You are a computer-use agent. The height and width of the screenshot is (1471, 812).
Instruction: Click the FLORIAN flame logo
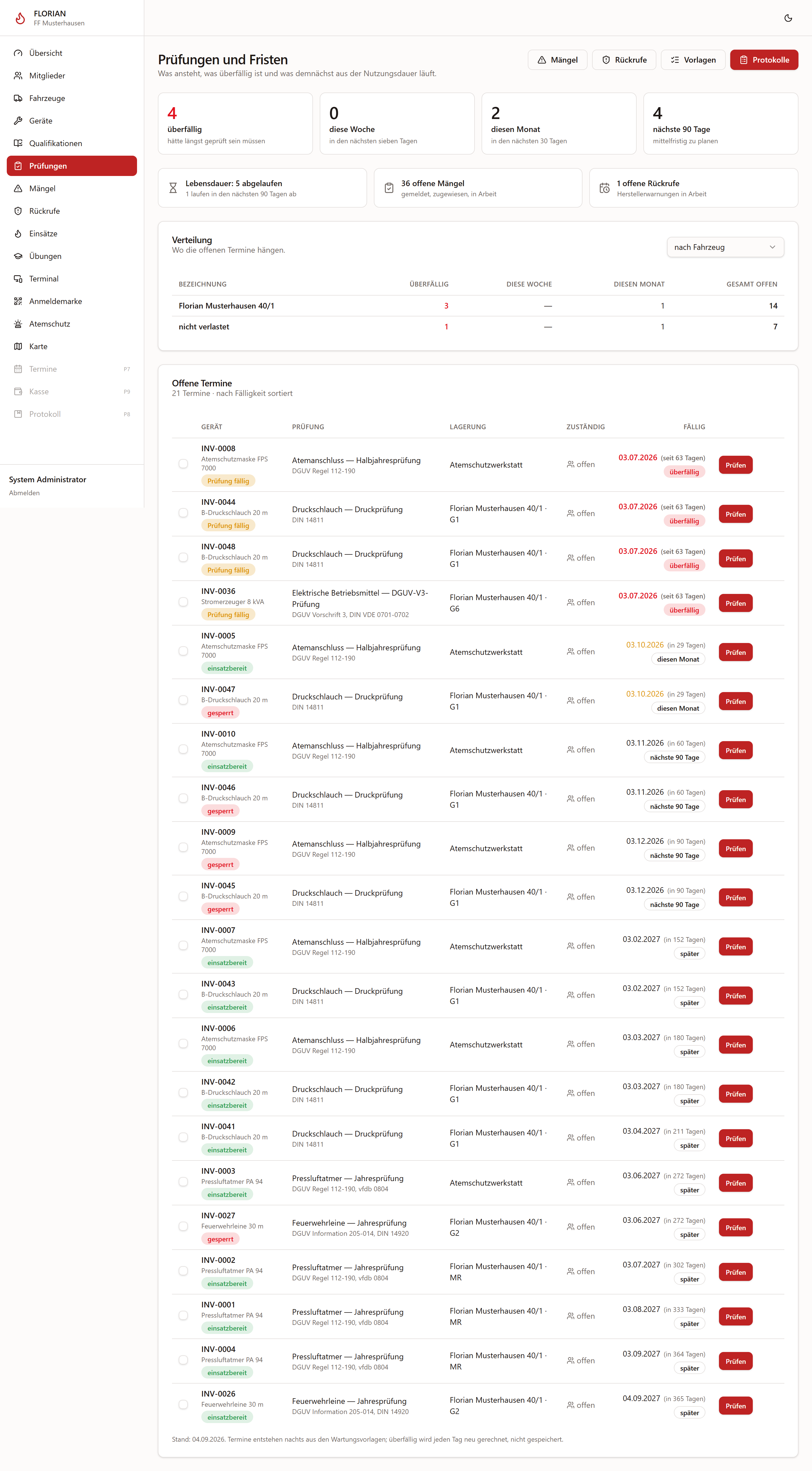pos(20,18)
